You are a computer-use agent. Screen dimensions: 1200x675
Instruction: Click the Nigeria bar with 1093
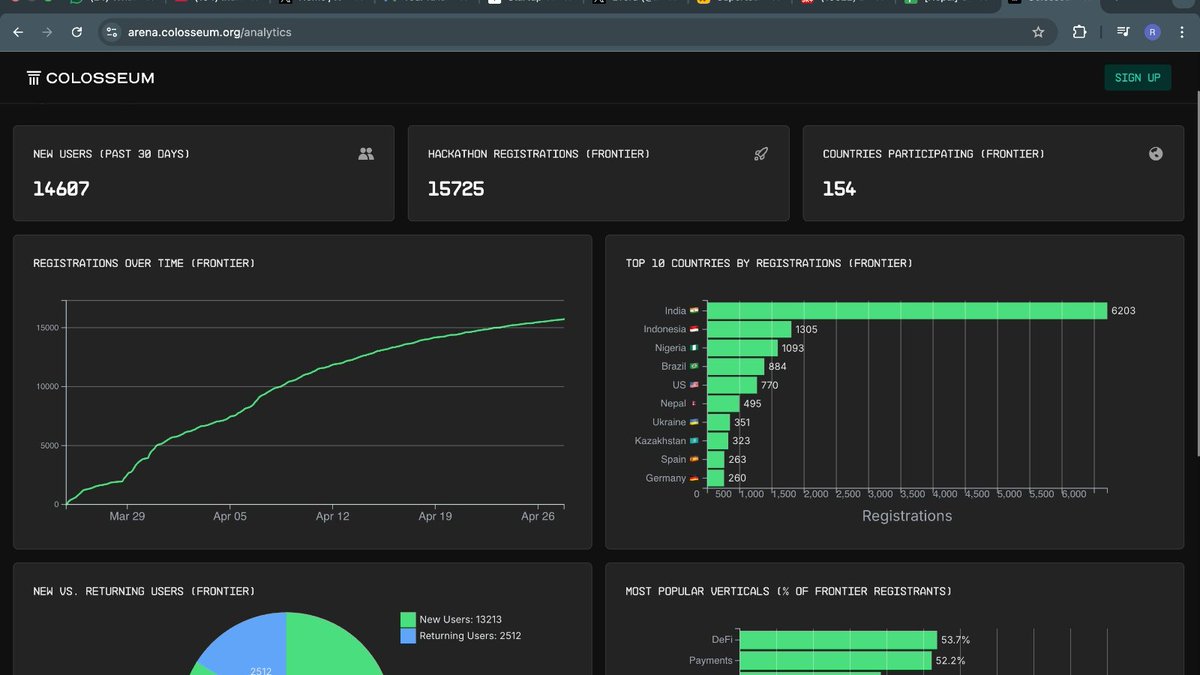tap(741, 348)
